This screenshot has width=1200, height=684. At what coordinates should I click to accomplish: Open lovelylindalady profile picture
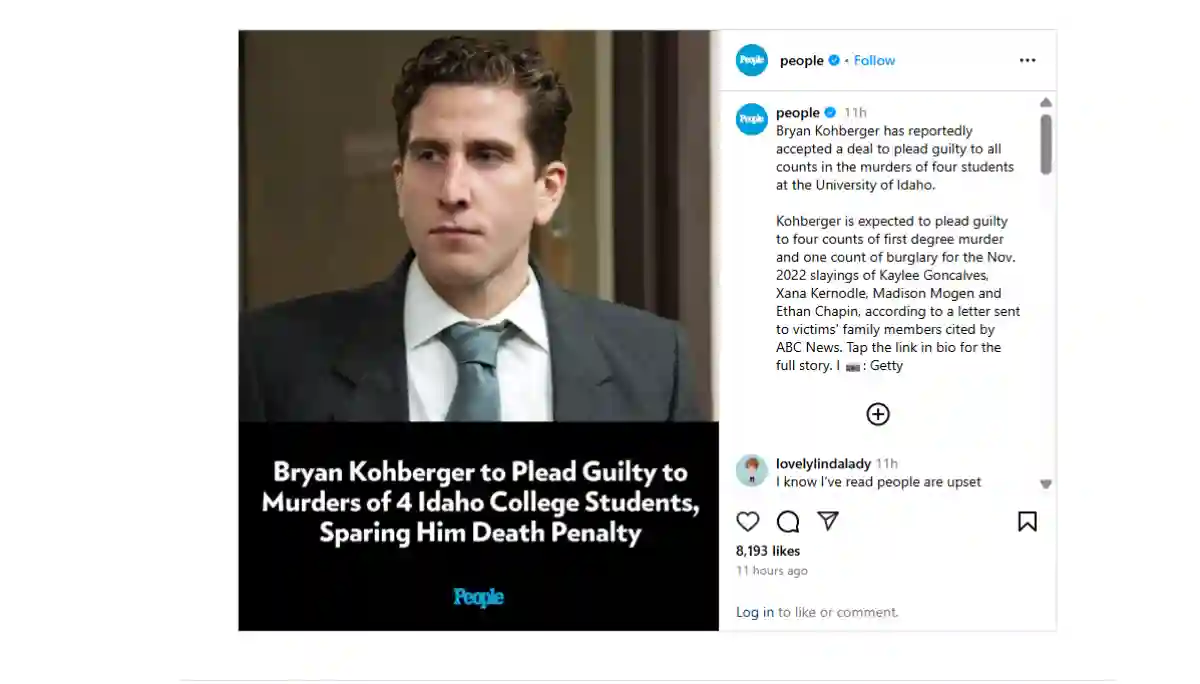coord(752,470)
